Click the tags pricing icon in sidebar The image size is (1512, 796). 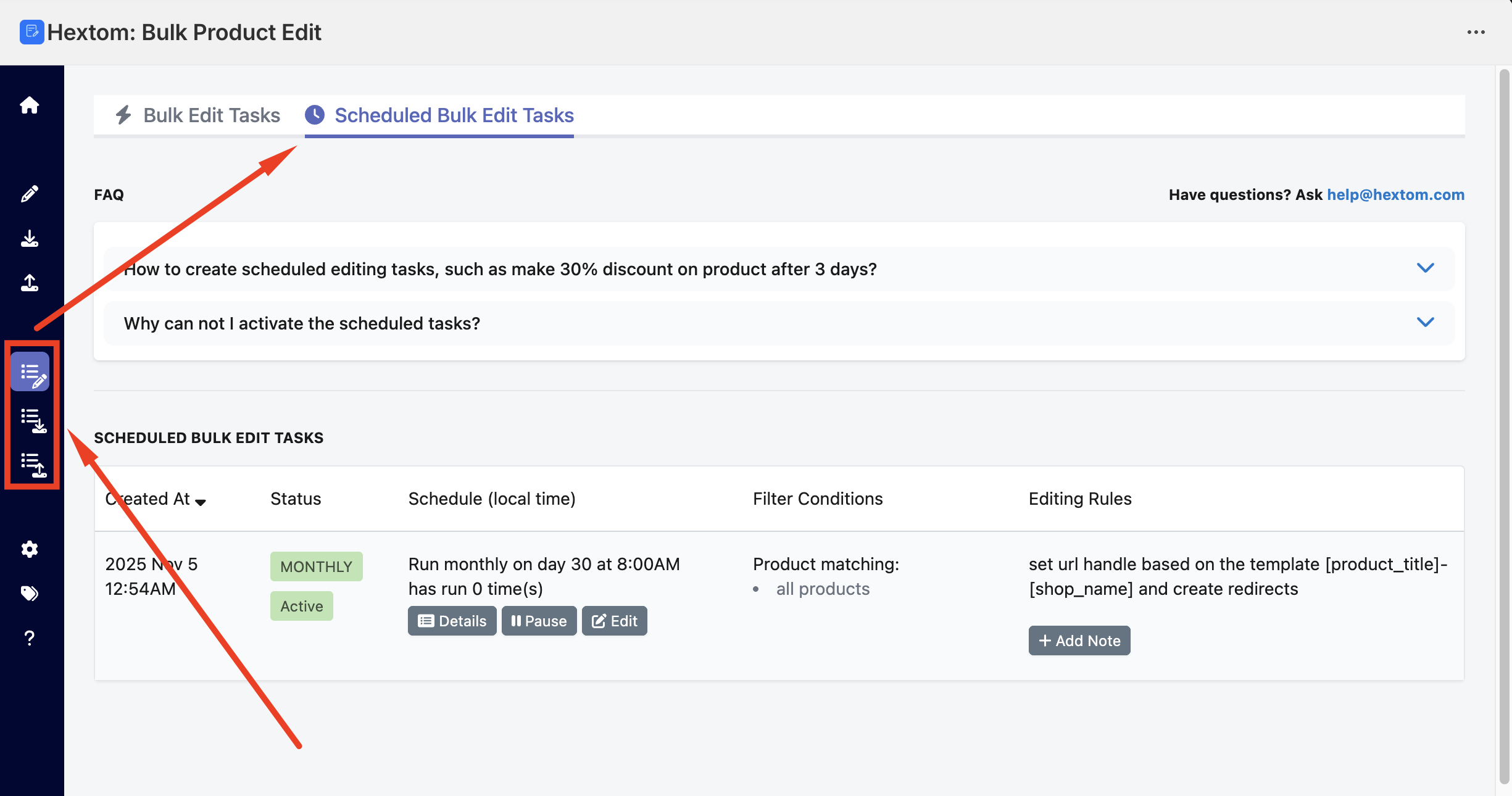click(29, 593)
